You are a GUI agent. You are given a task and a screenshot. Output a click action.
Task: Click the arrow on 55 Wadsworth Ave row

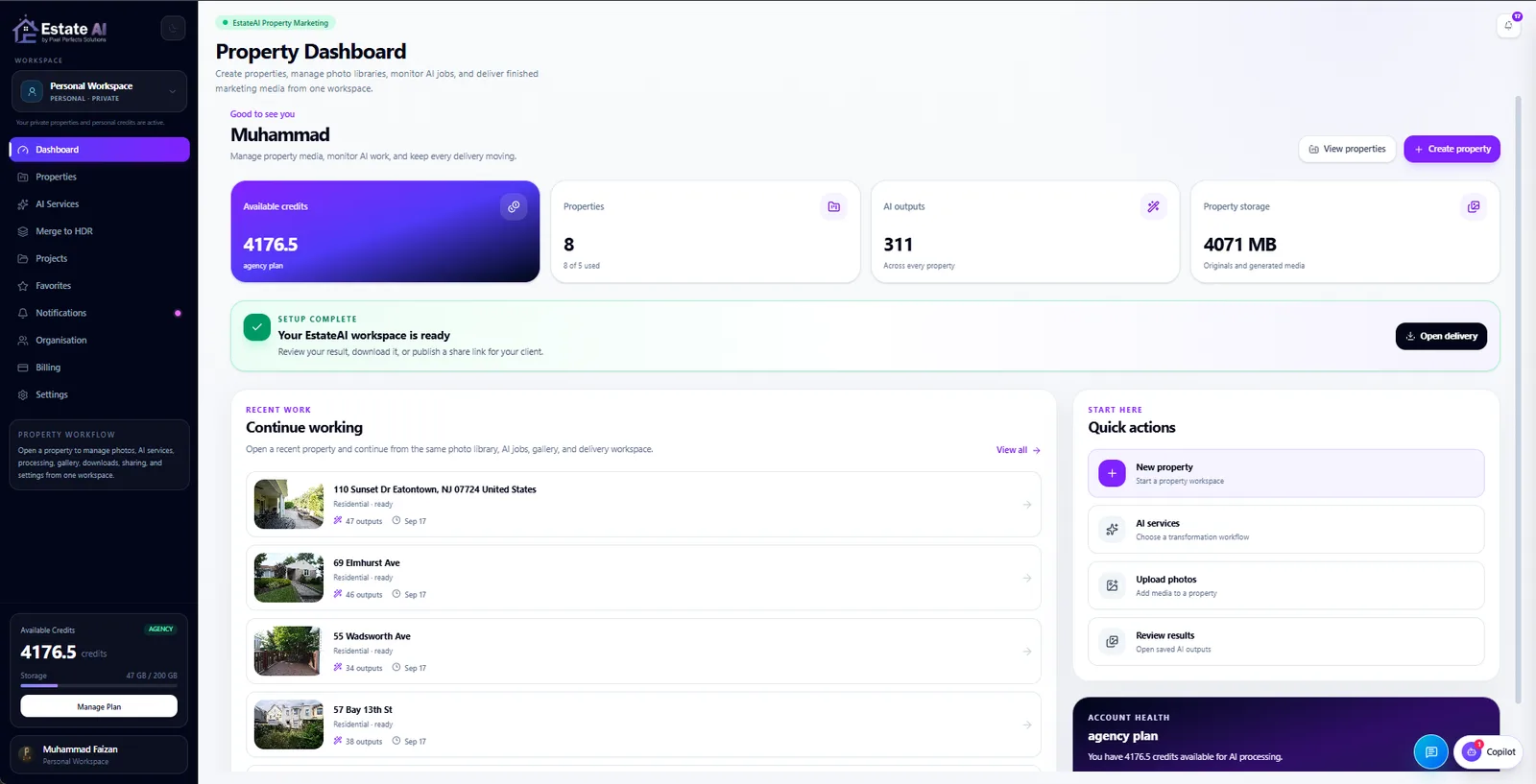coord(1027,652)
